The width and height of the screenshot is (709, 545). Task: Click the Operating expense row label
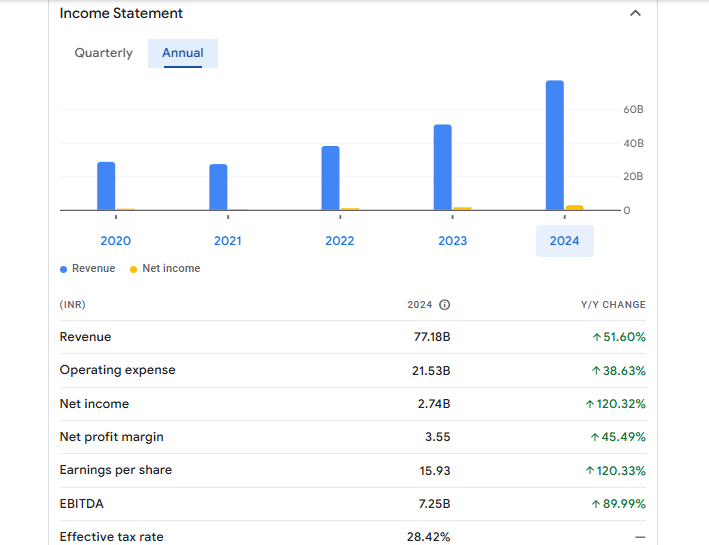point(118,370)
